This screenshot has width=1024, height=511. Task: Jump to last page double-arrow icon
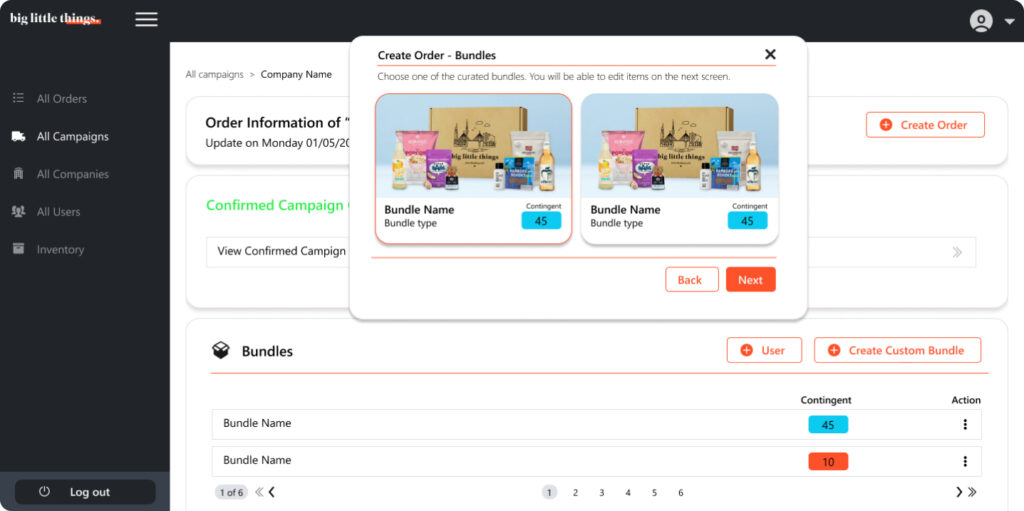(x=972, y=492)
